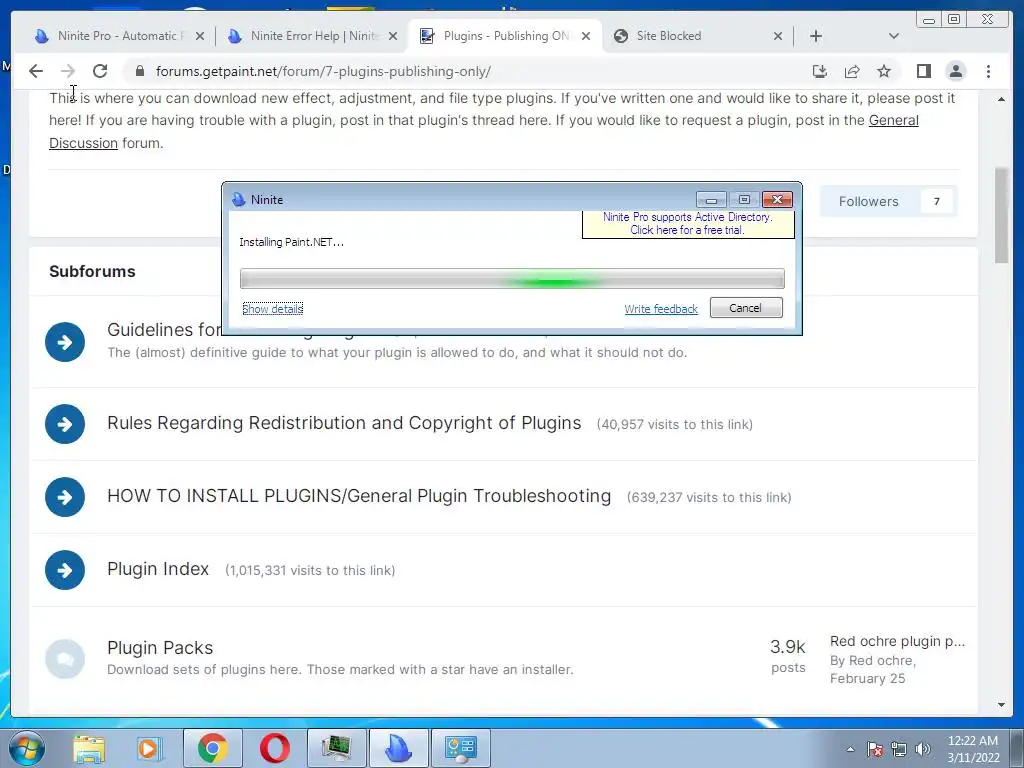Open Rules Regarding Redistribution and Copyright link
Image resolution: width=1024 pixels, height=768 pixels.
[344, 423]
